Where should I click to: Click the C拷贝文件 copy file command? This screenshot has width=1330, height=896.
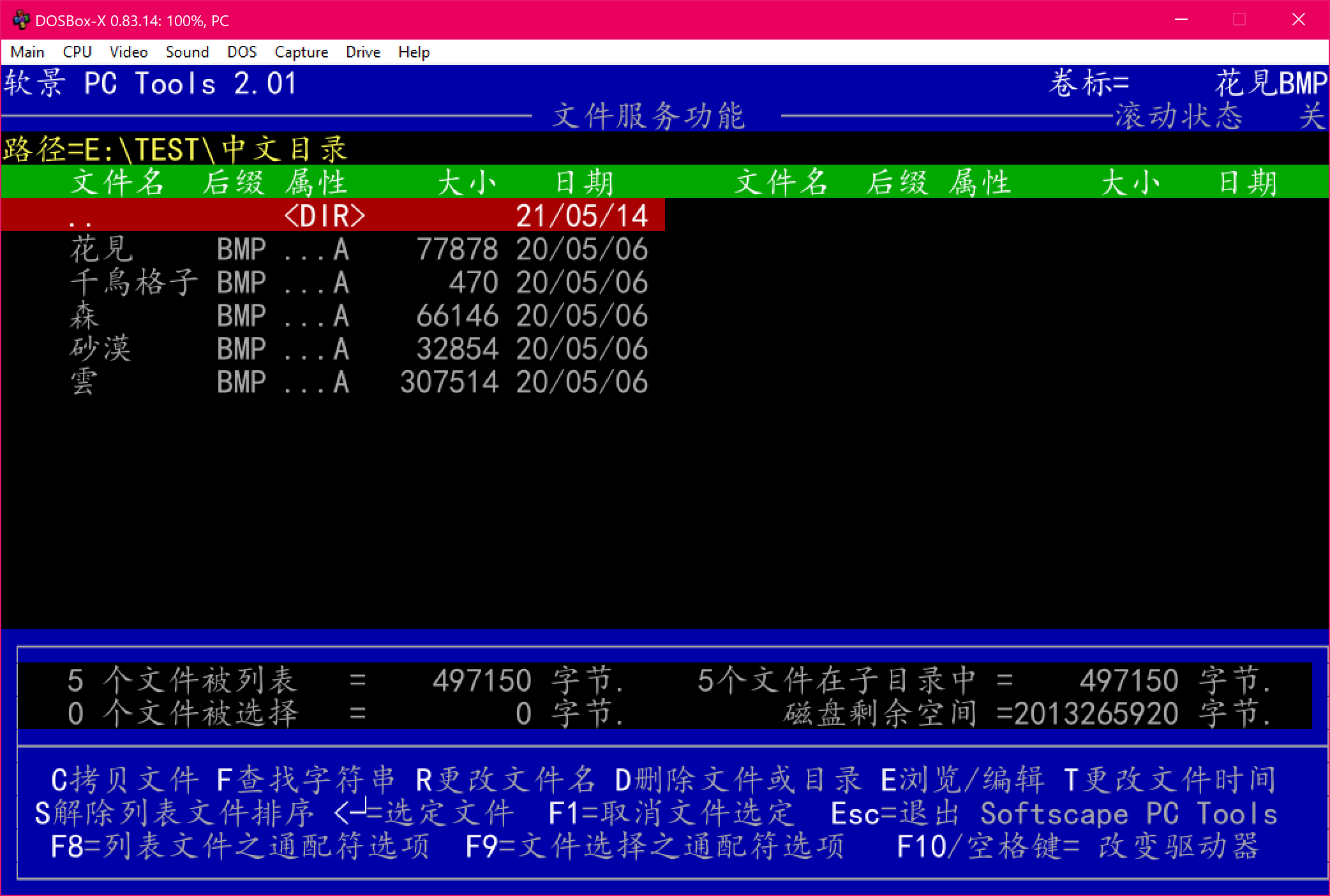pos(125,780)
